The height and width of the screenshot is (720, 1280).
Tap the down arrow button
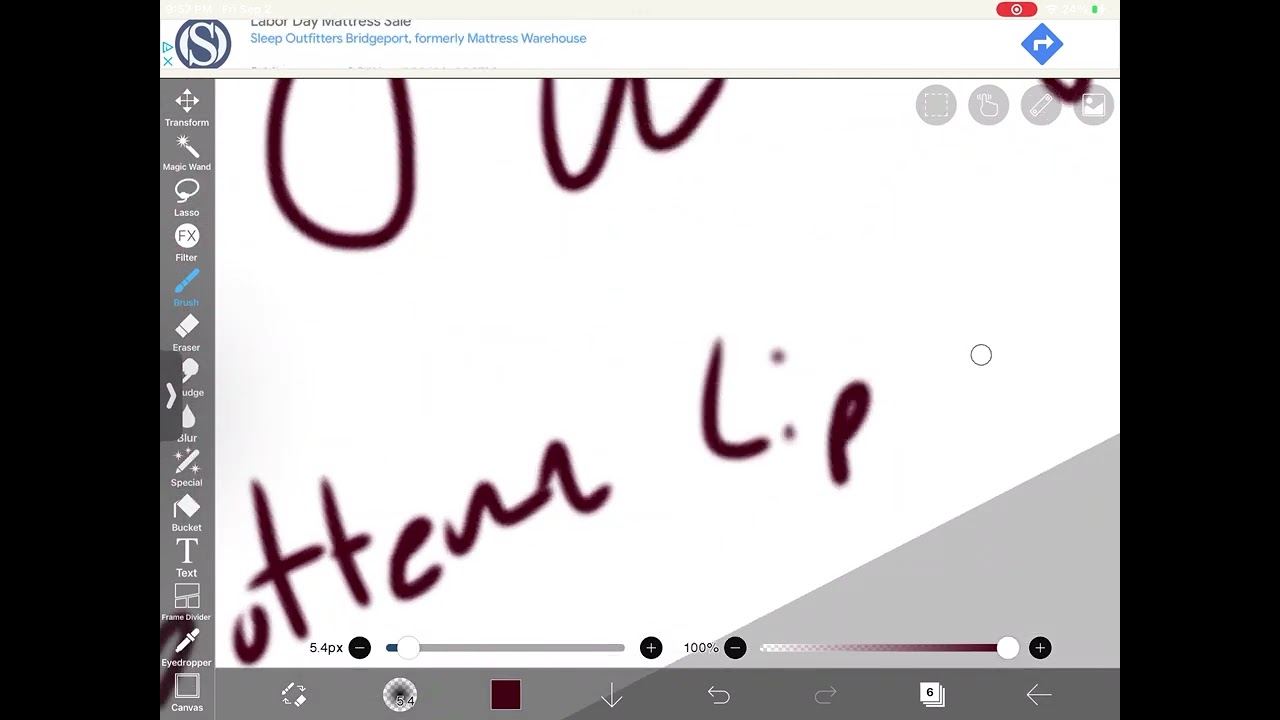tap(612, 695)
